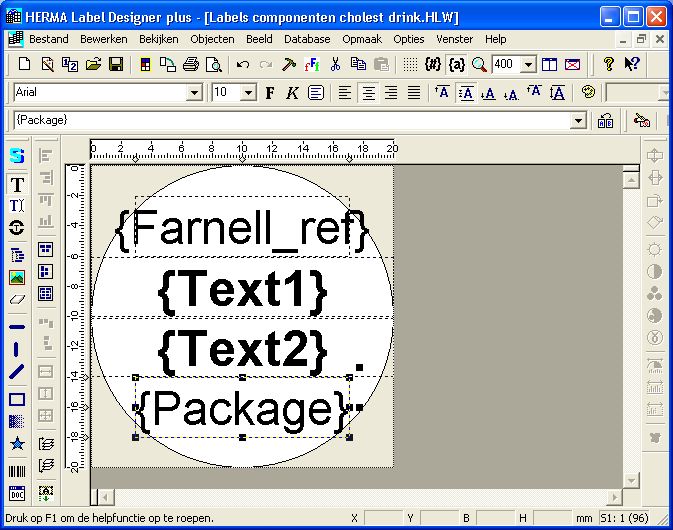
Task: Open the Arial font name dropdown
Action: click(x=194, y=93)
